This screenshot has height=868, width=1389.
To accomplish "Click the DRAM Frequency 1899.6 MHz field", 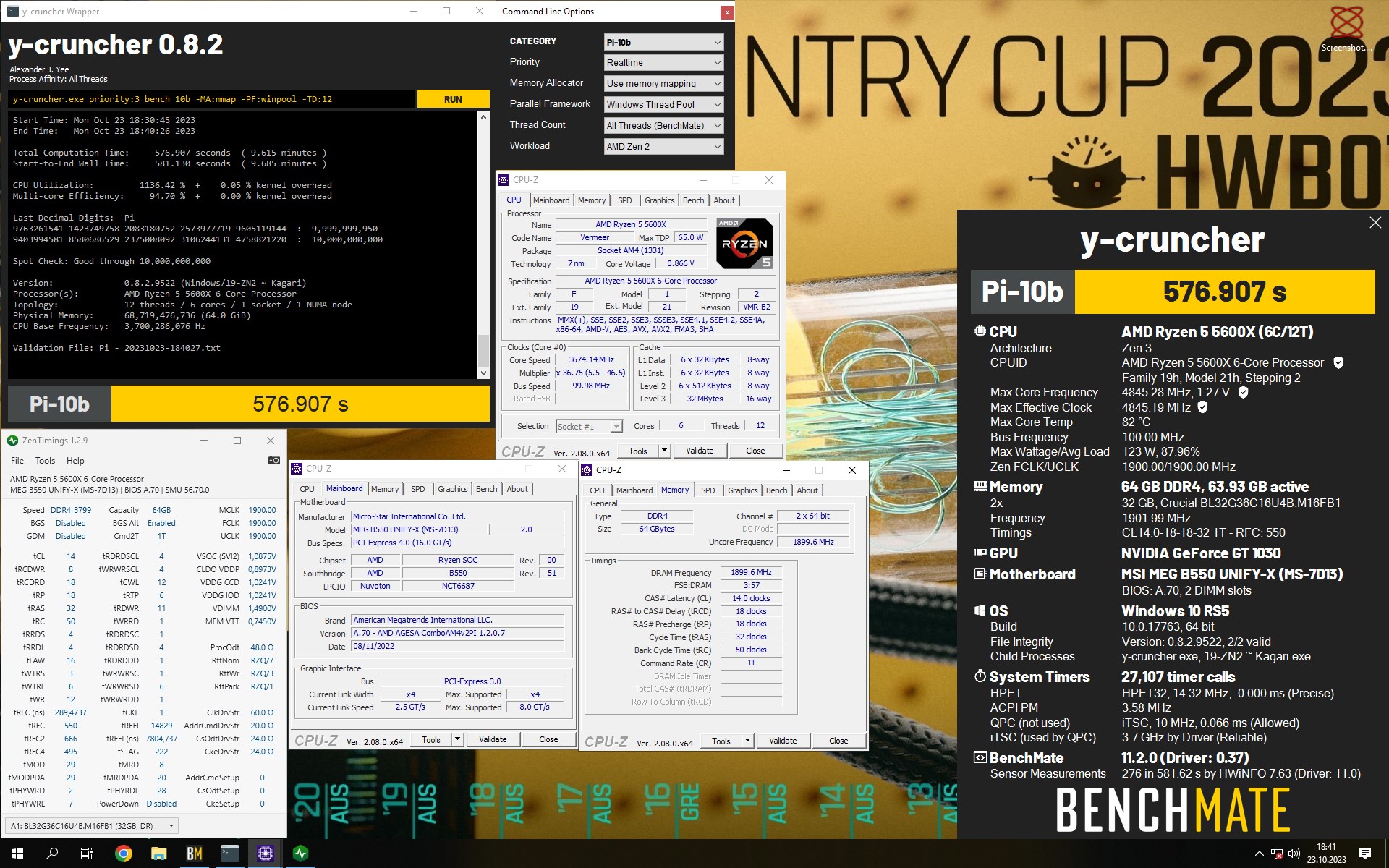I will coord(751,572).
